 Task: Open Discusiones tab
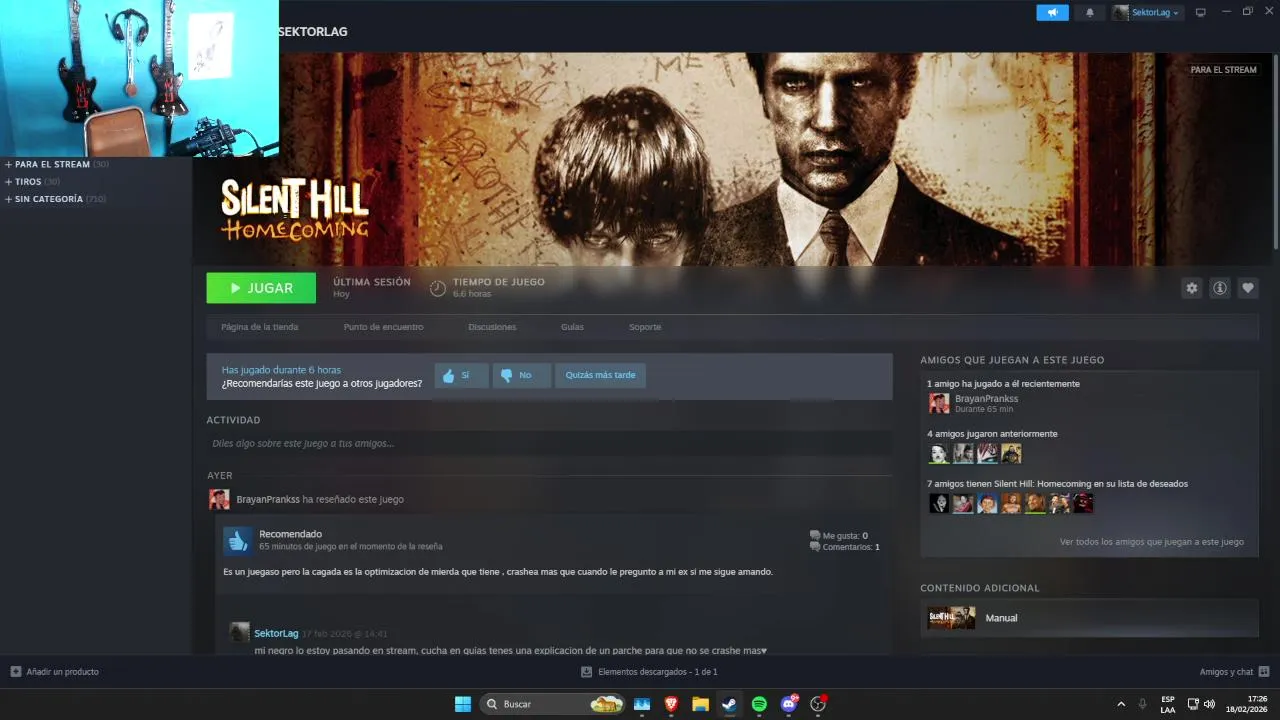coord(492,327)
